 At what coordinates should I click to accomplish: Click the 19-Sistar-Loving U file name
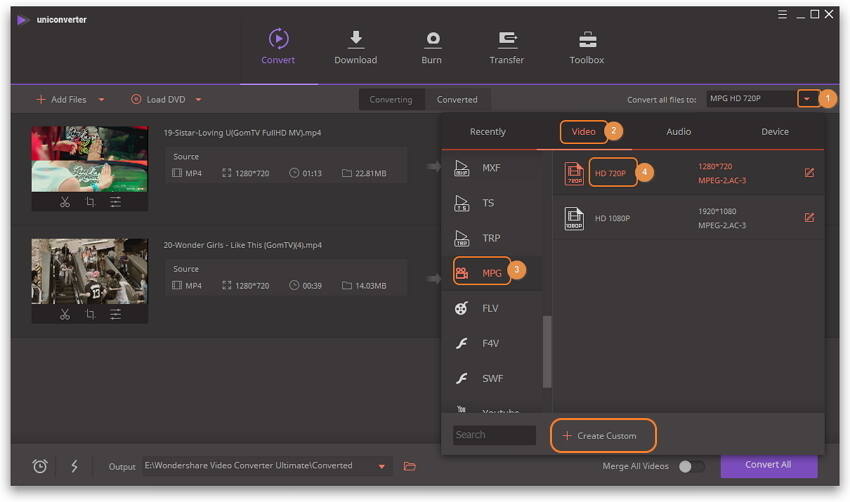coord(242,133)
